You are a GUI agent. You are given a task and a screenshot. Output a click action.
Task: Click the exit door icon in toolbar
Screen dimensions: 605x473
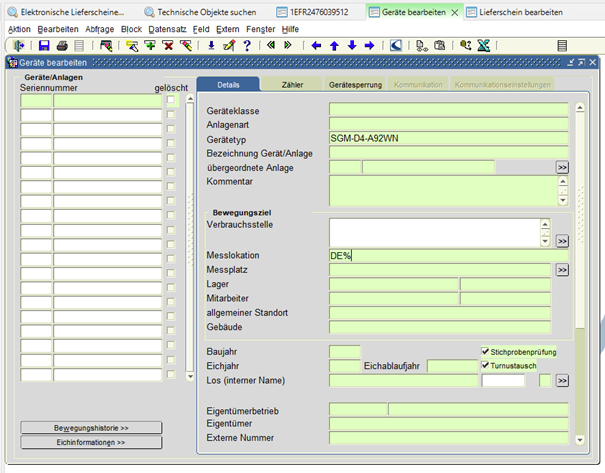coord(19,46)
